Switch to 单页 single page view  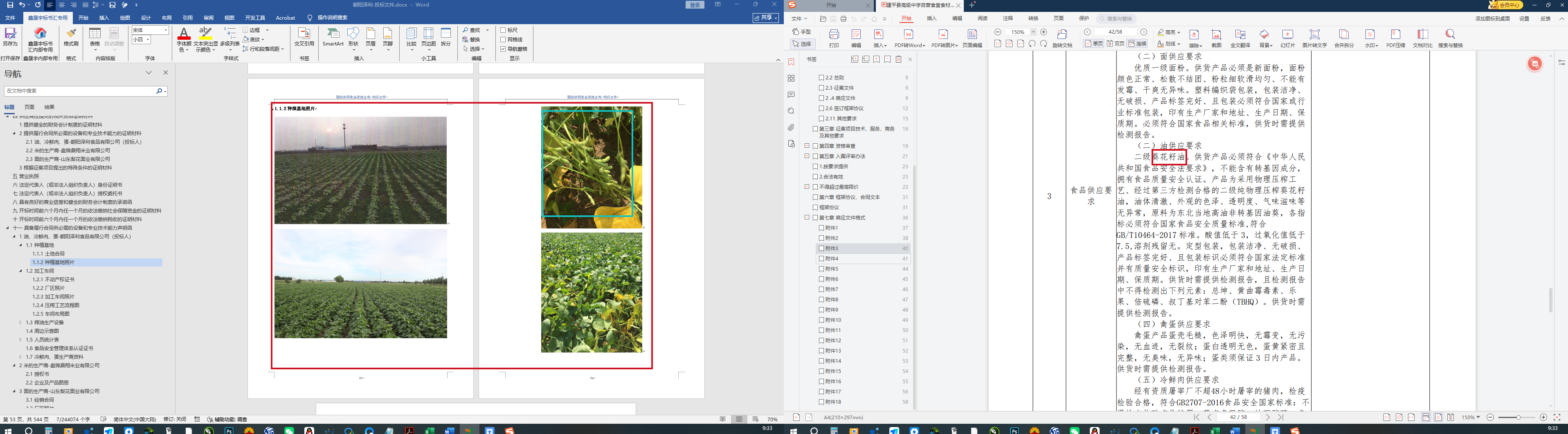coord(1094,44)
